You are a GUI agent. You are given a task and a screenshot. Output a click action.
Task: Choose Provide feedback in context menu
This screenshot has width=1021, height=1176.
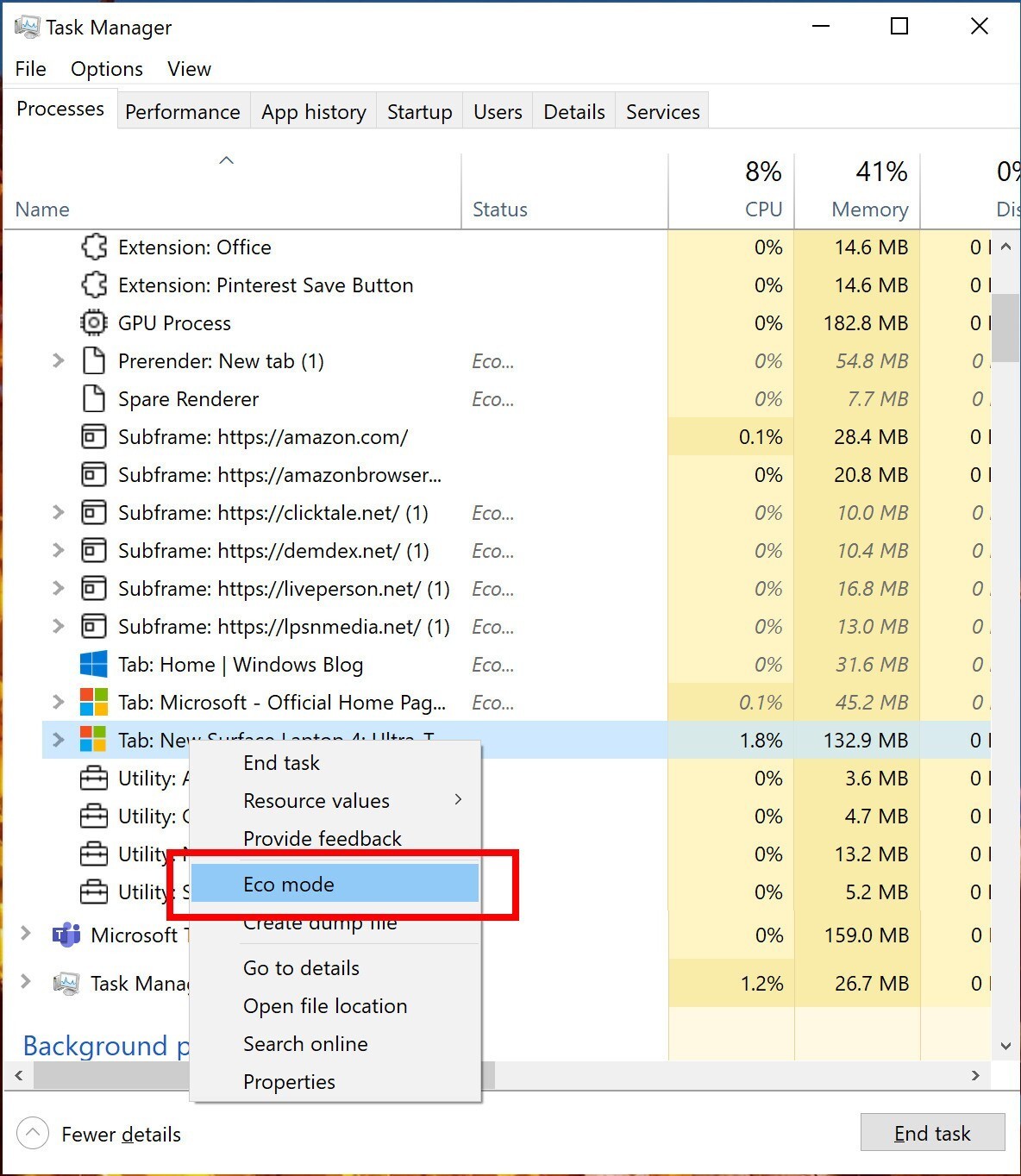pos(335,839)
